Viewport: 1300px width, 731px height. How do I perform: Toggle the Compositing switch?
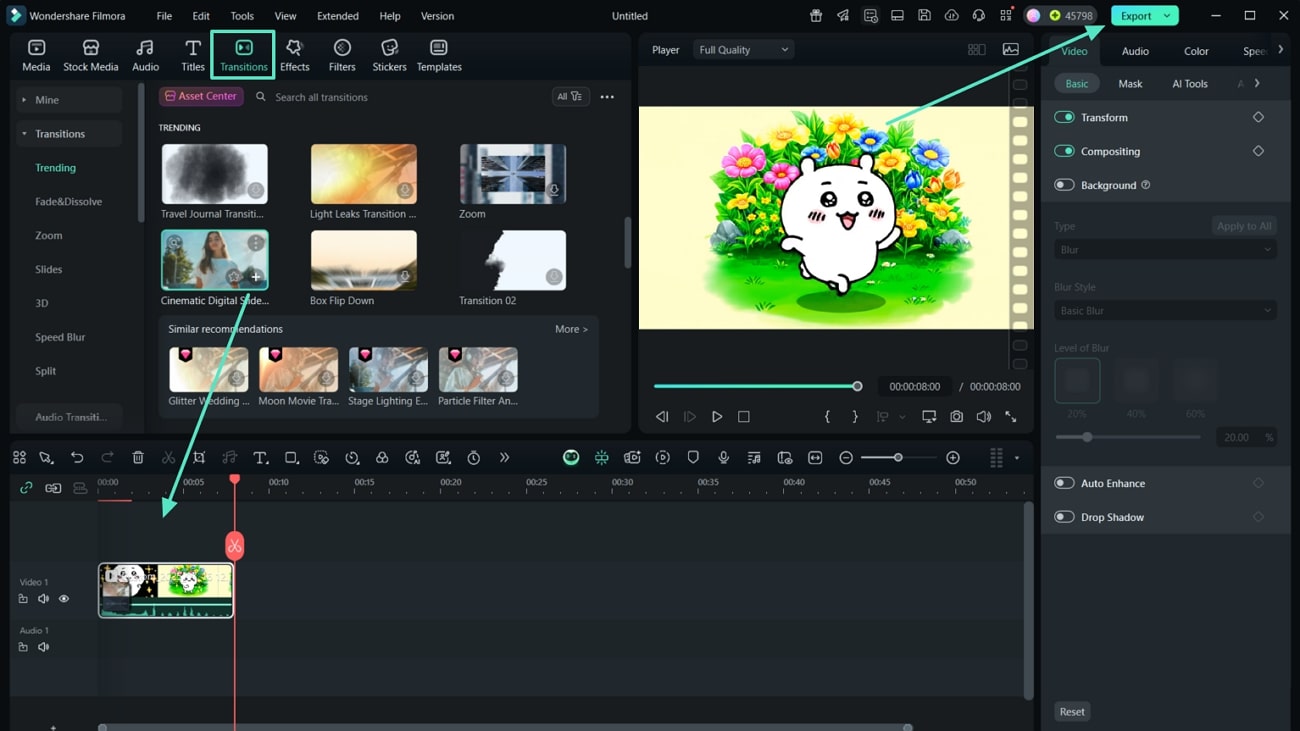[1064, 151]
